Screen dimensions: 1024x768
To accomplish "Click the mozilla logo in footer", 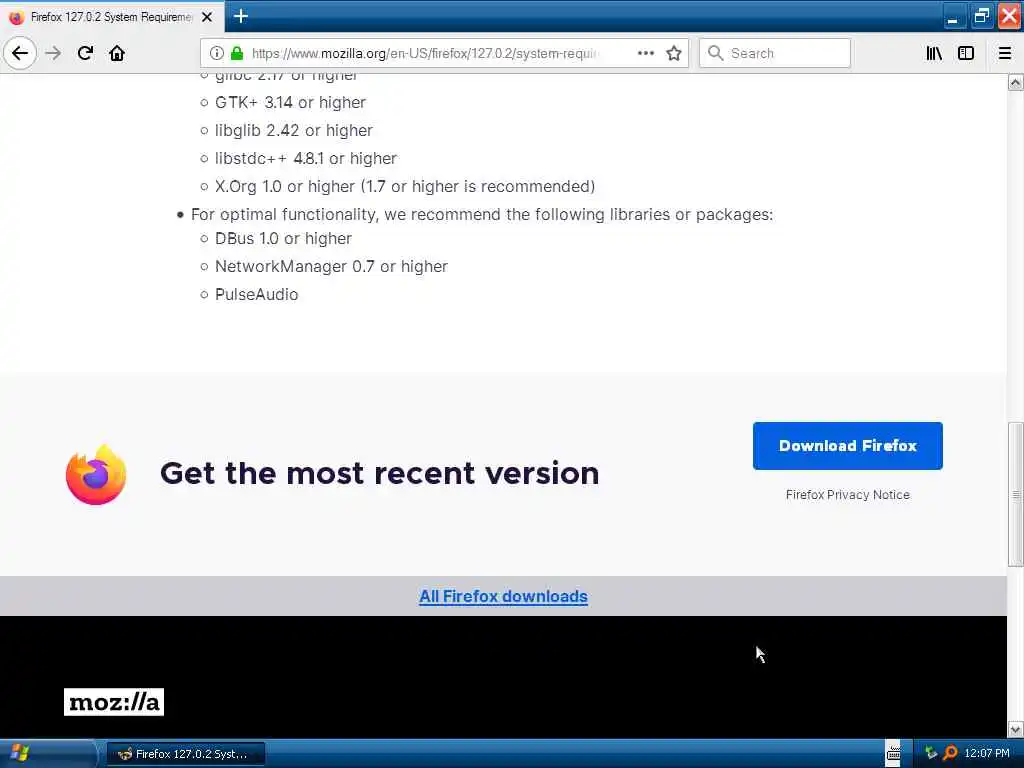I will coord(114,702).
